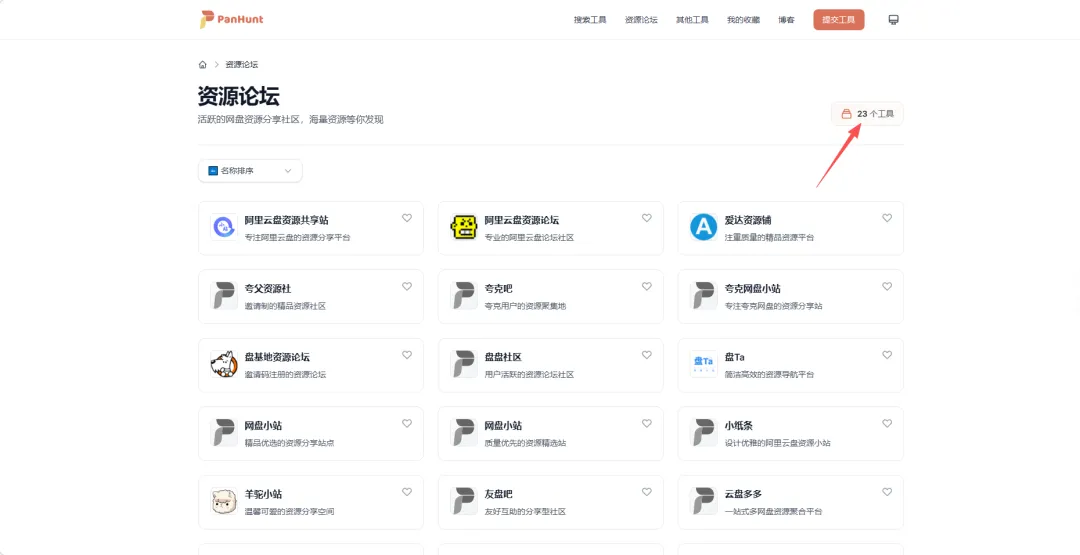The height and width of the screenshot is (555, 1080).
Task: Open the 夸父资源社 title link
Action: click(268, 289)
